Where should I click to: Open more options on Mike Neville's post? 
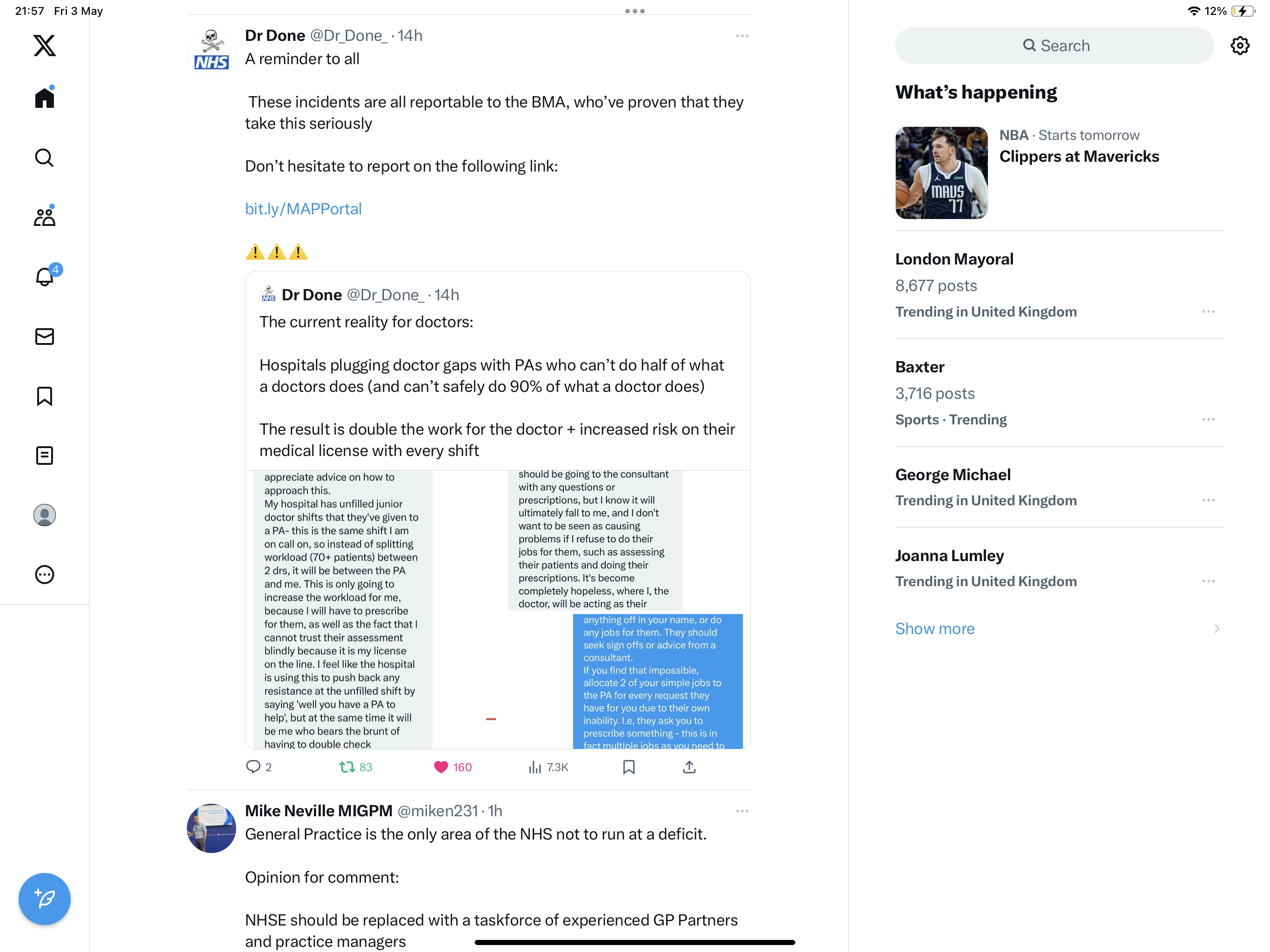tap(742, 811)
